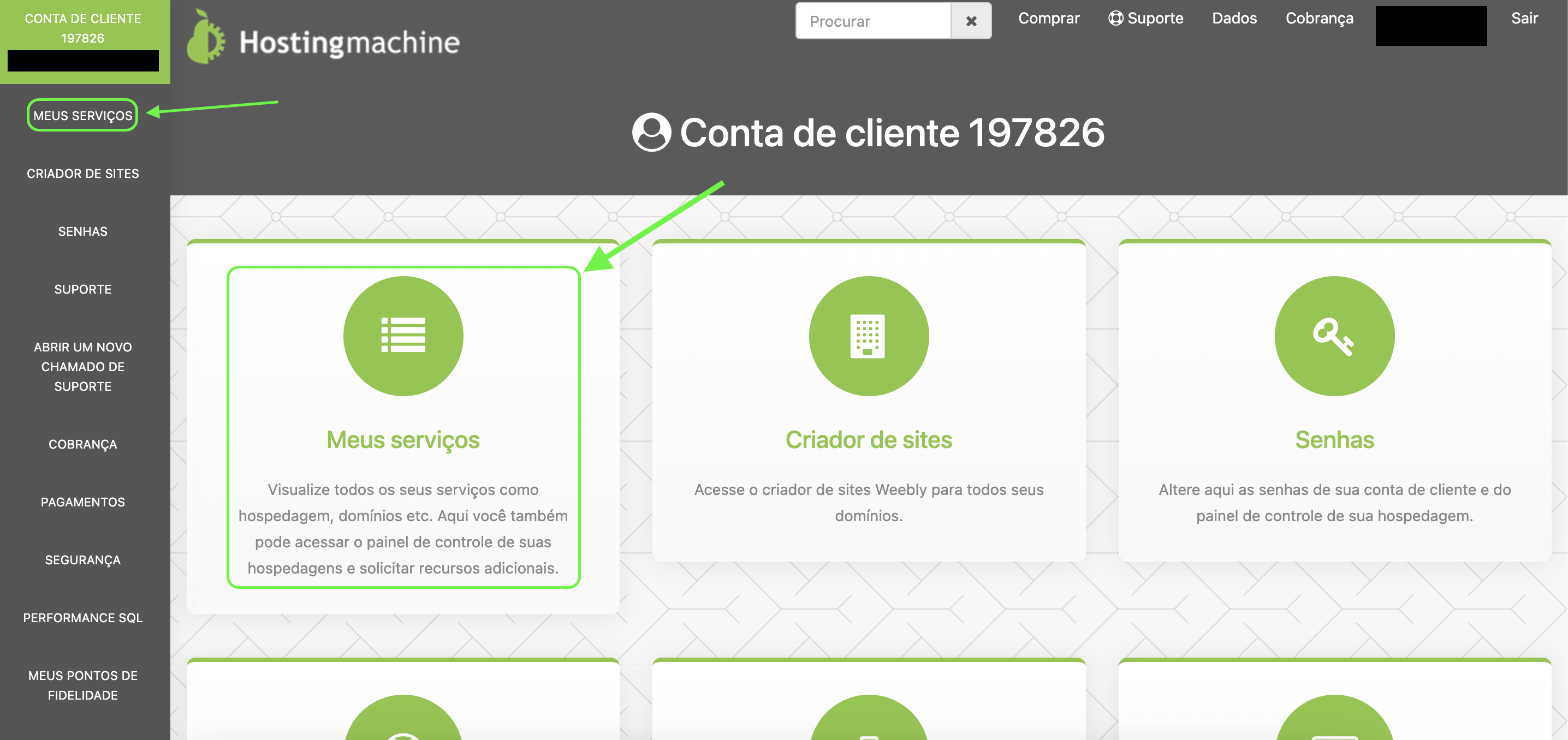This screenshot has width=1568, height=740.
Task: Go to Suporte in the sidebar
Action: [83, 289]
